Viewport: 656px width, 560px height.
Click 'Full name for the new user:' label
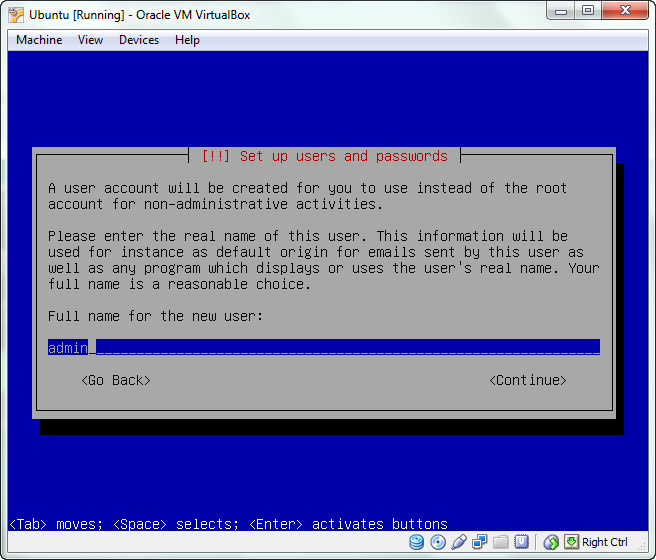155,316
